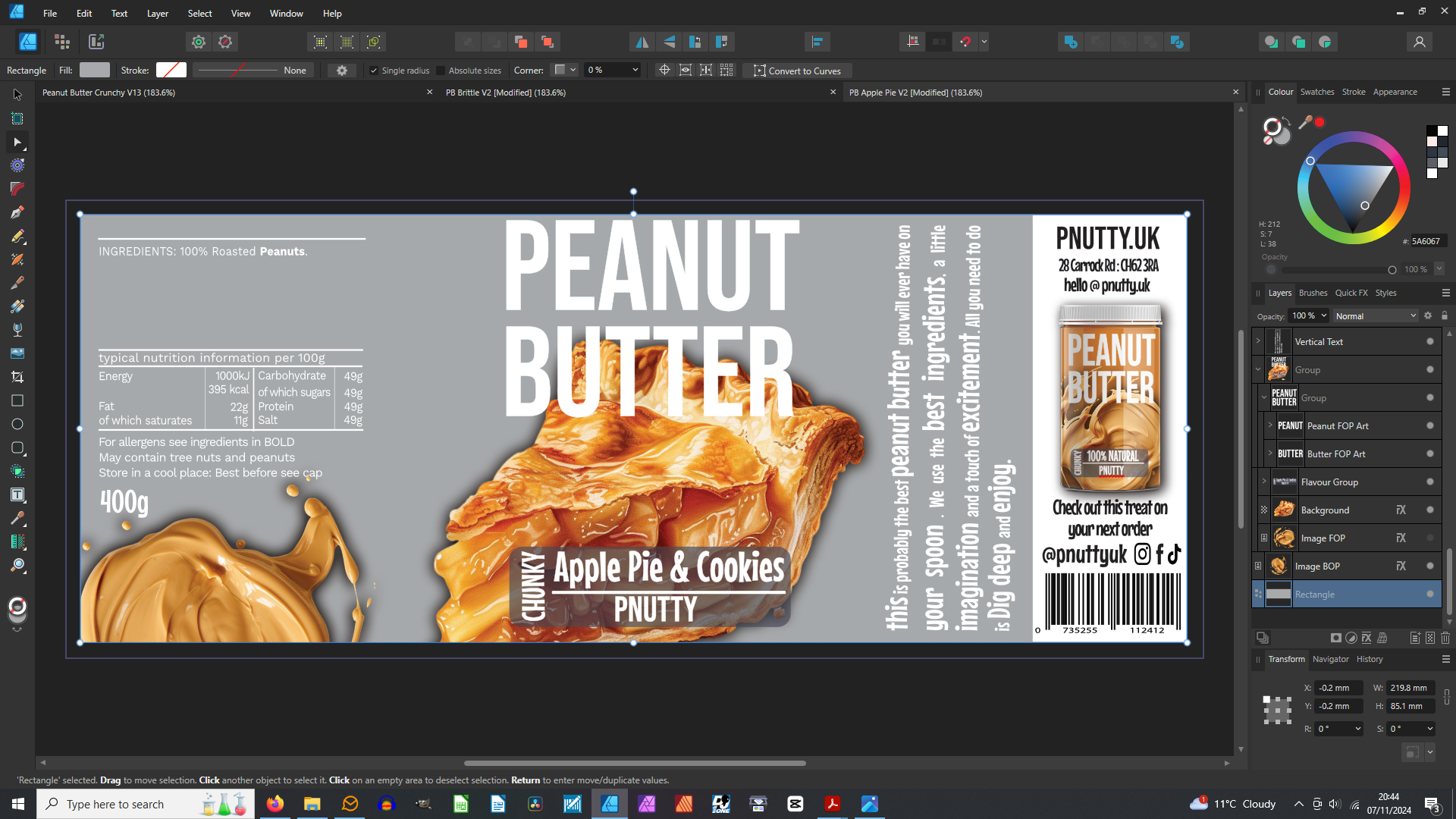Screen dimensions: 1456x819
Task: Select the Knife tool
Action: click(x=17, y=283)
